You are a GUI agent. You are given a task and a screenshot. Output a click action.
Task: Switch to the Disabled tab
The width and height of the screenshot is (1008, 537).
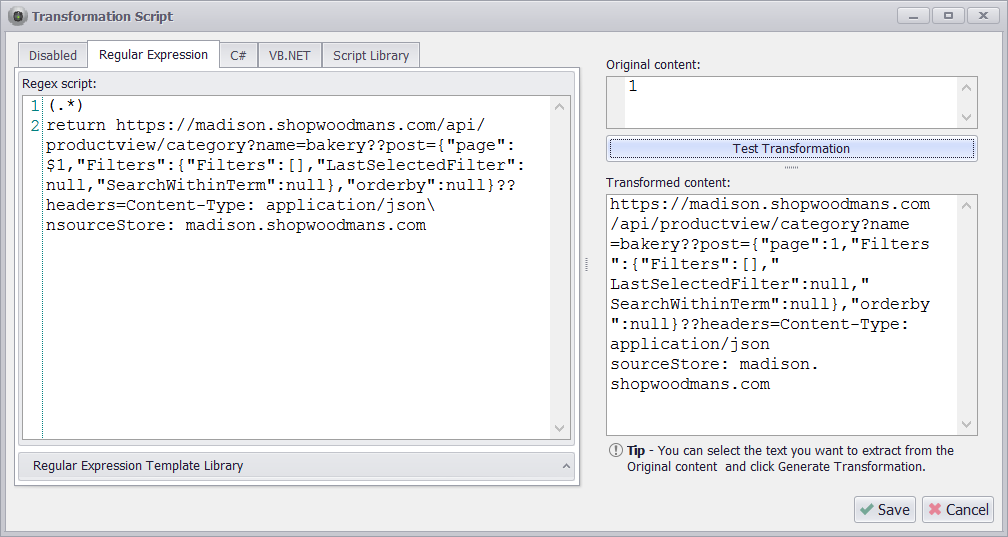point(53,56)
